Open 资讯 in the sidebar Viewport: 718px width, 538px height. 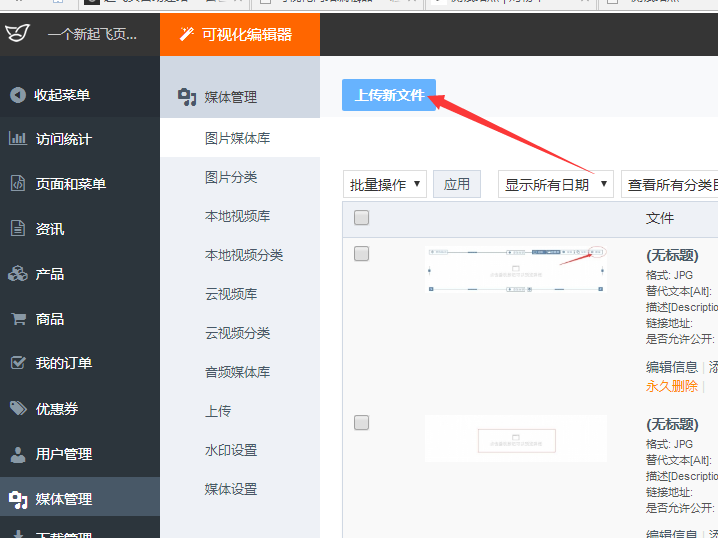tap(50, 229)
